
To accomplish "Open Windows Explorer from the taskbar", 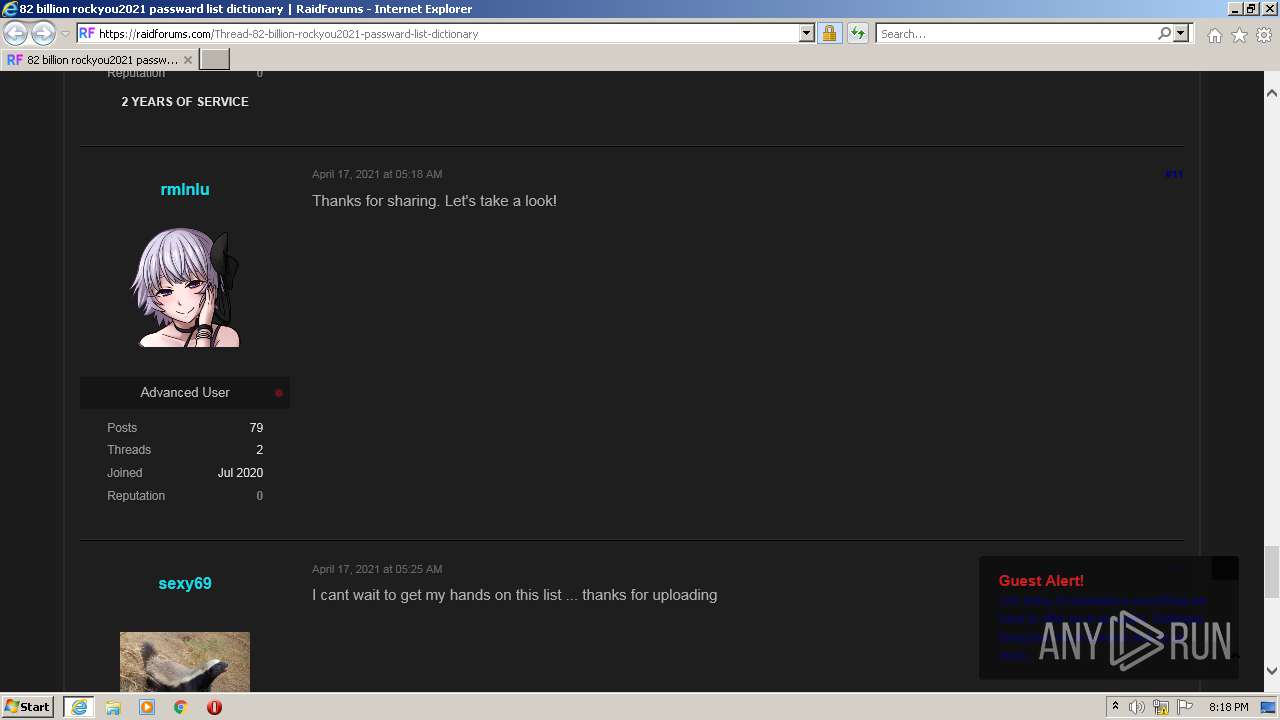I will (113, 707).
